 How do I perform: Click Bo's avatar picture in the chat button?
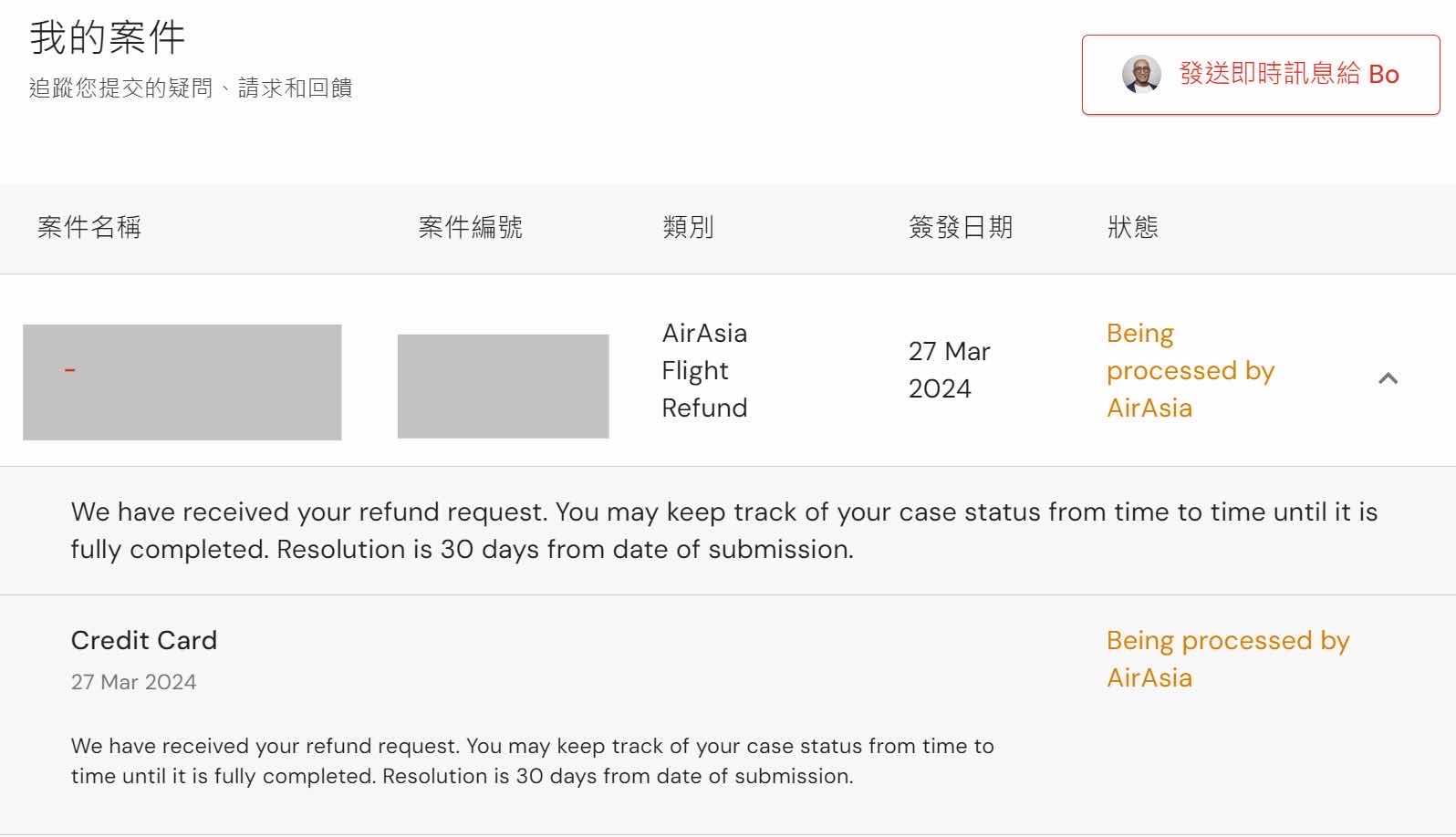(x=1141, y=74)
